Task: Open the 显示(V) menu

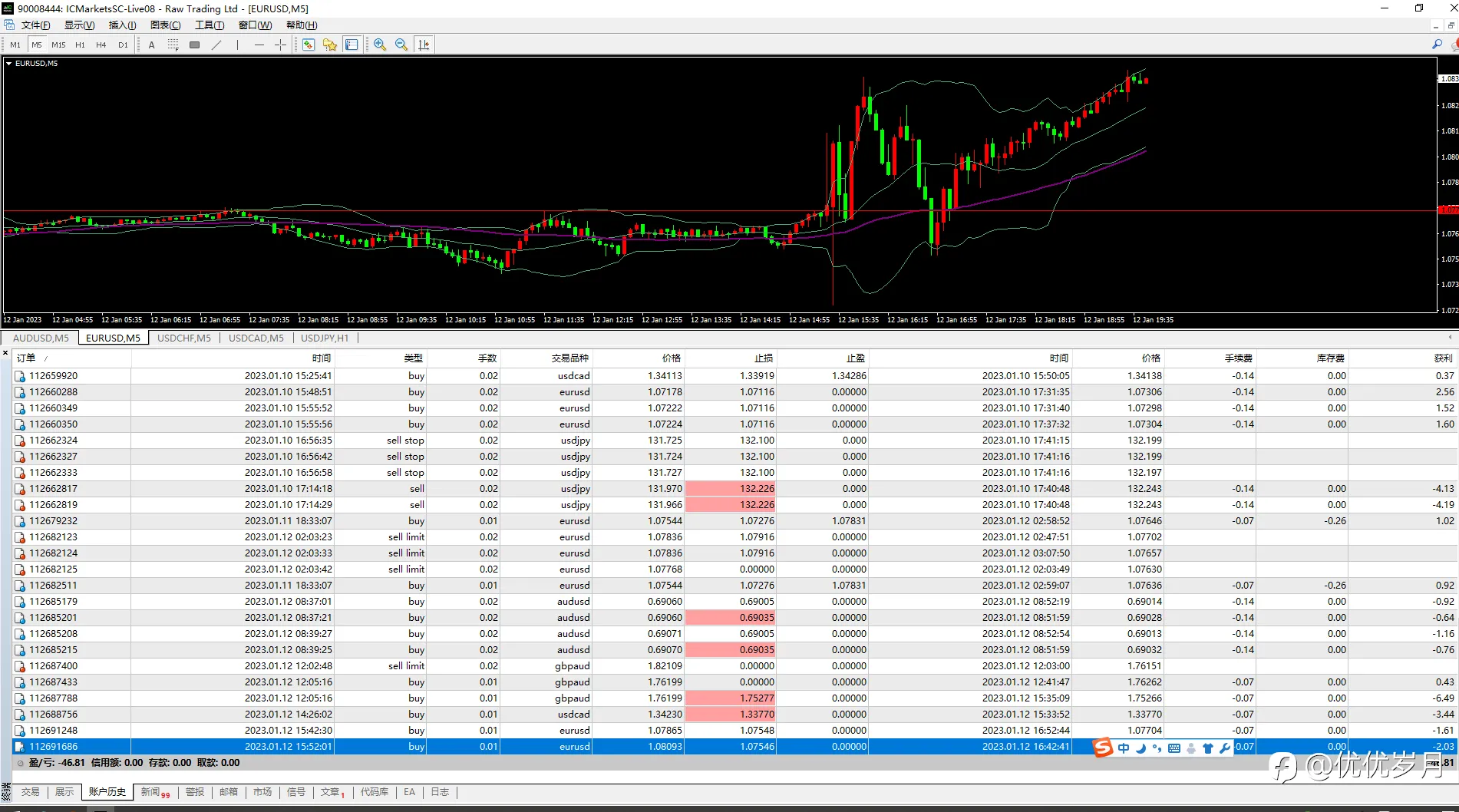Action: coord(79,25)
